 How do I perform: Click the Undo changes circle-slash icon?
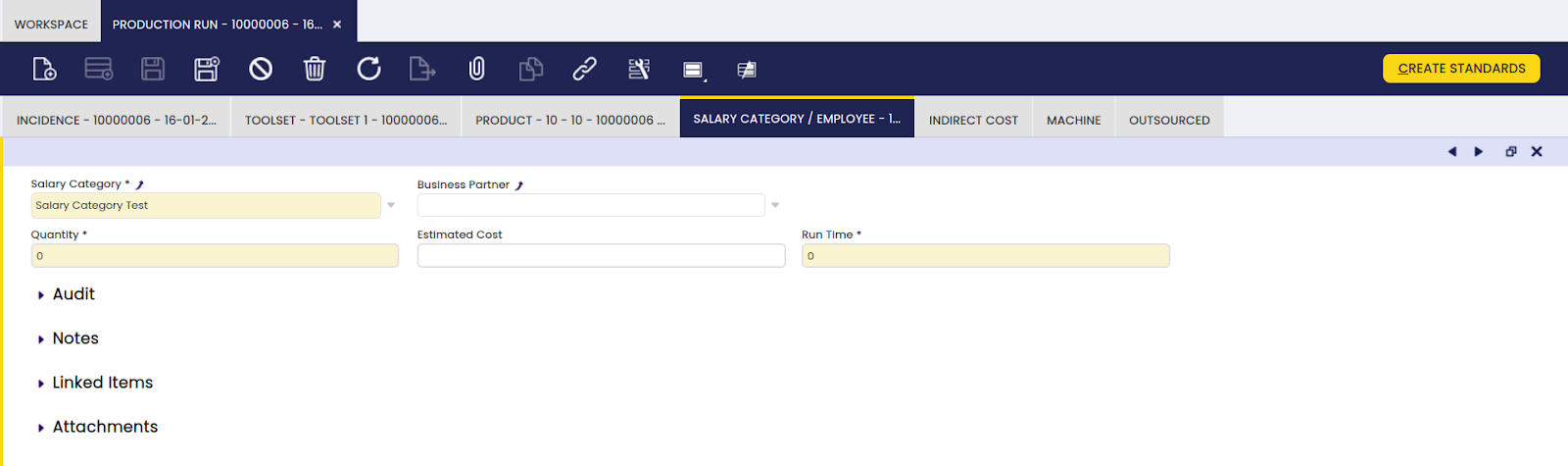click(x=261, y=69)
